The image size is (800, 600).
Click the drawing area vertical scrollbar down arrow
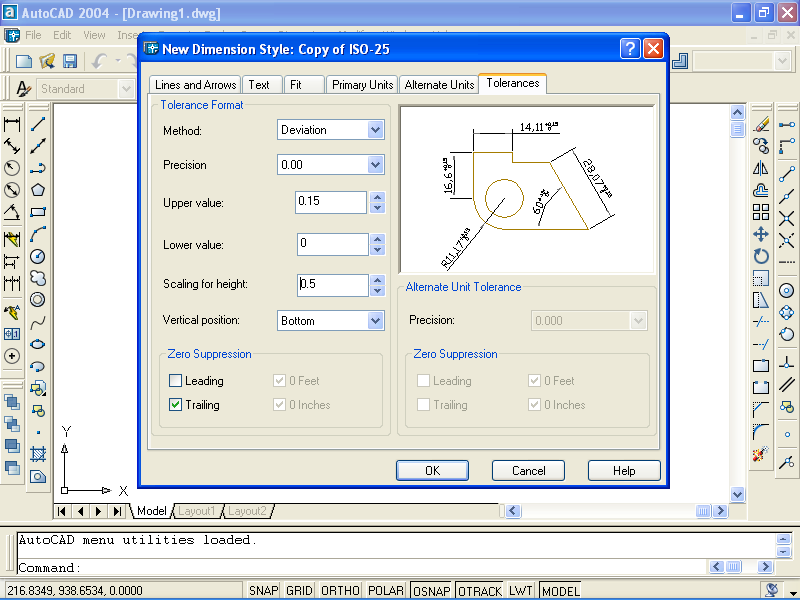(737, 493)
